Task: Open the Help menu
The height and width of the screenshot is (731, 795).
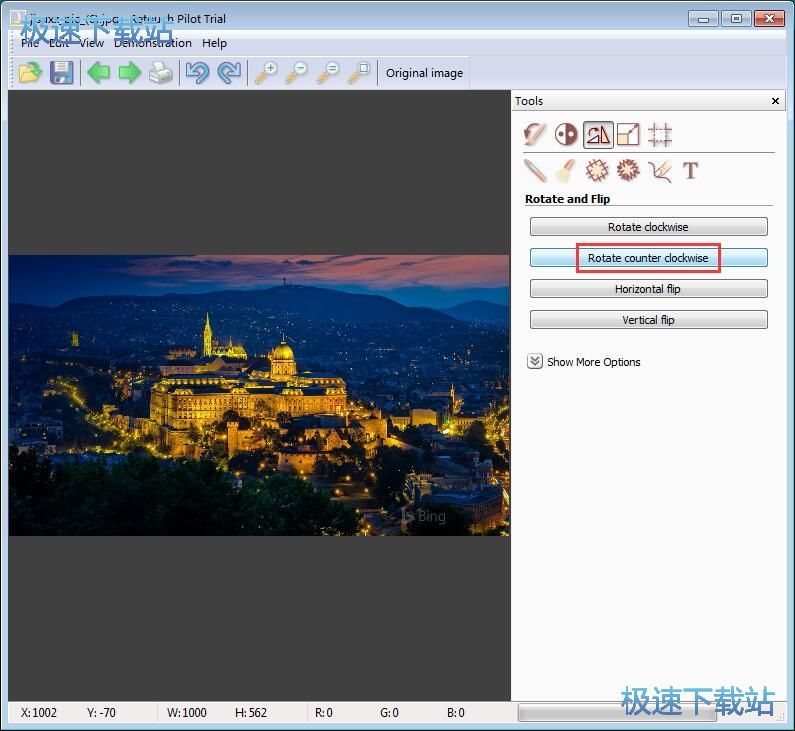Action: pos(214,43)
